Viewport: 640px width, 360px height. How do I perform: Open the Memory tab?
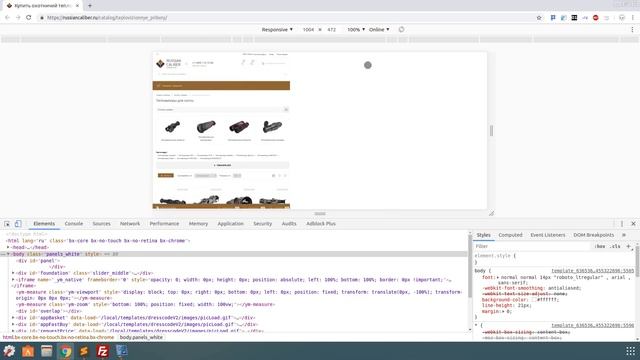[x=198, y=224]
